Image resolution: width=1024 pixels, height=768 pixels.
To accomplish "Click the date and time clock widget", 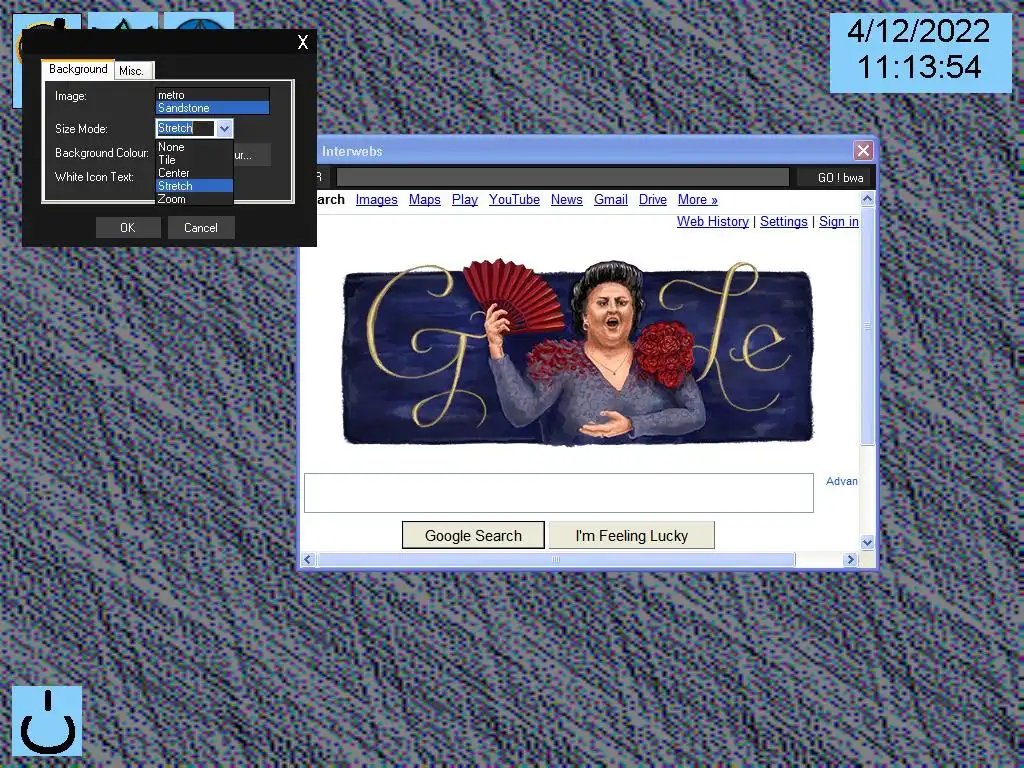I will [920, 51].
